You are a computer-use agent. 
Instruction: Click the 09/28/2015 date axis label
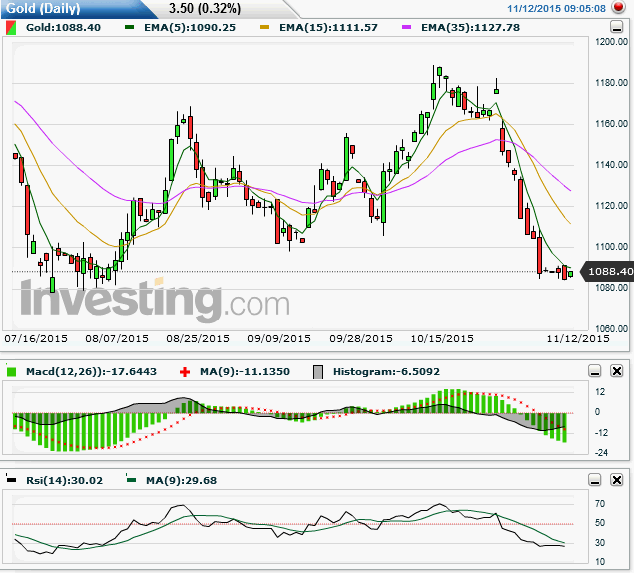(x=361, y=338)
